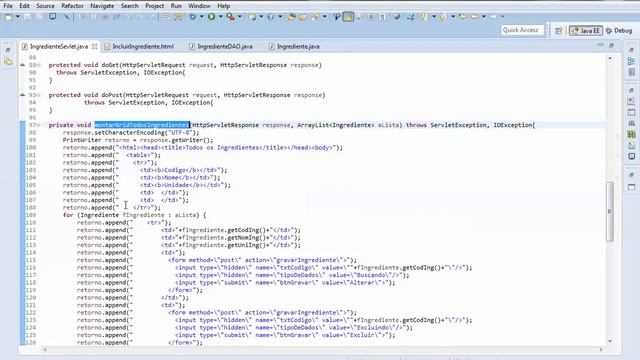The height and width of the screenshot is (360, 640).
Task: Open the File menu
Action: [8, 6]
